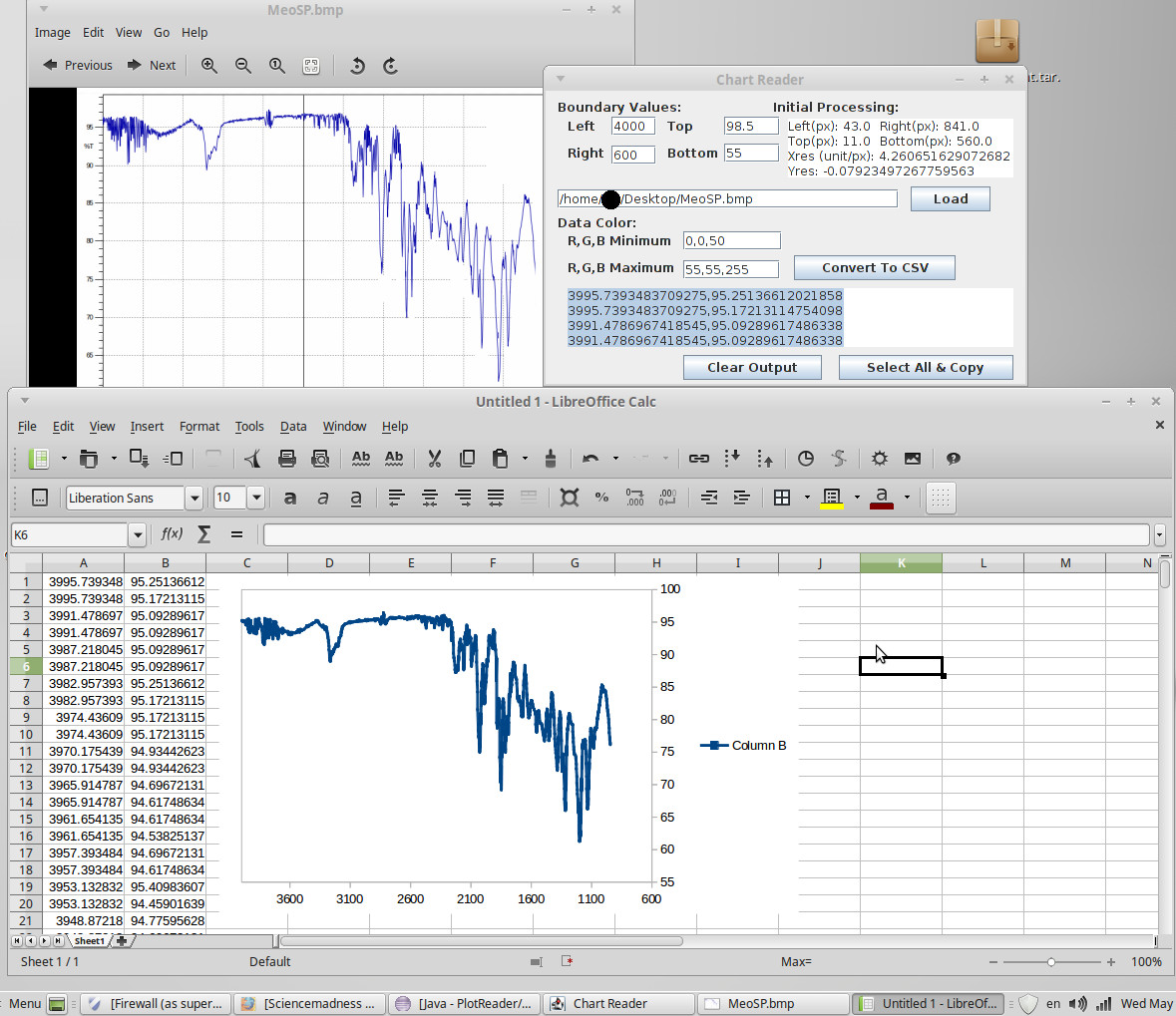This screenshot has height=1016, width=1176.
Task: Open the Function Wizard f(x) icon
Action: tap(172, 534)
